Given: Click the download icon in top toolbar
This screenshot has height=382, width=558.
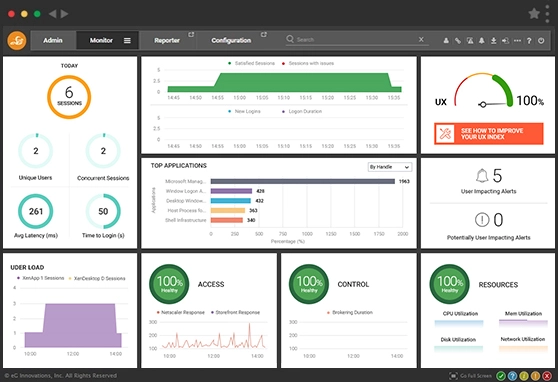Looking at the screenshot, I should pyautogui.click(x=494, y=41).
